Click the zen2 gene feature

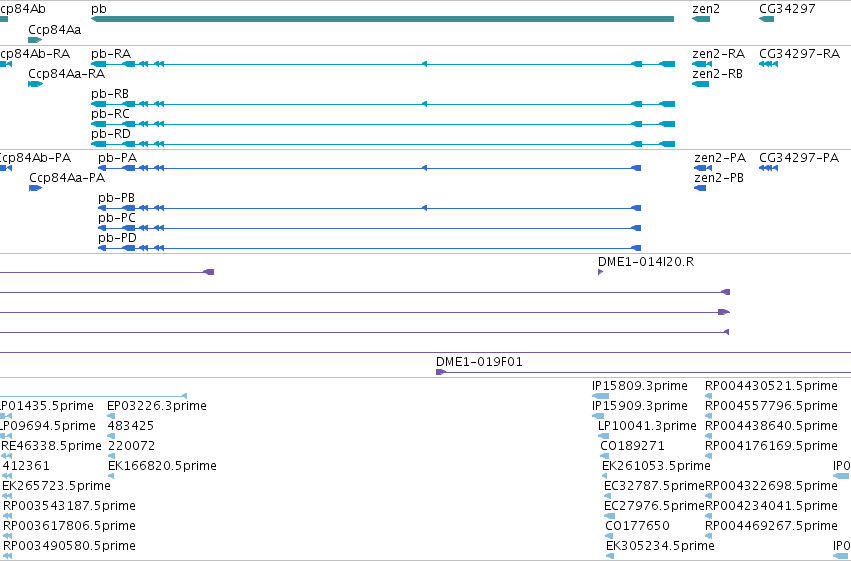pyautogui.click(x=701, y=19)
